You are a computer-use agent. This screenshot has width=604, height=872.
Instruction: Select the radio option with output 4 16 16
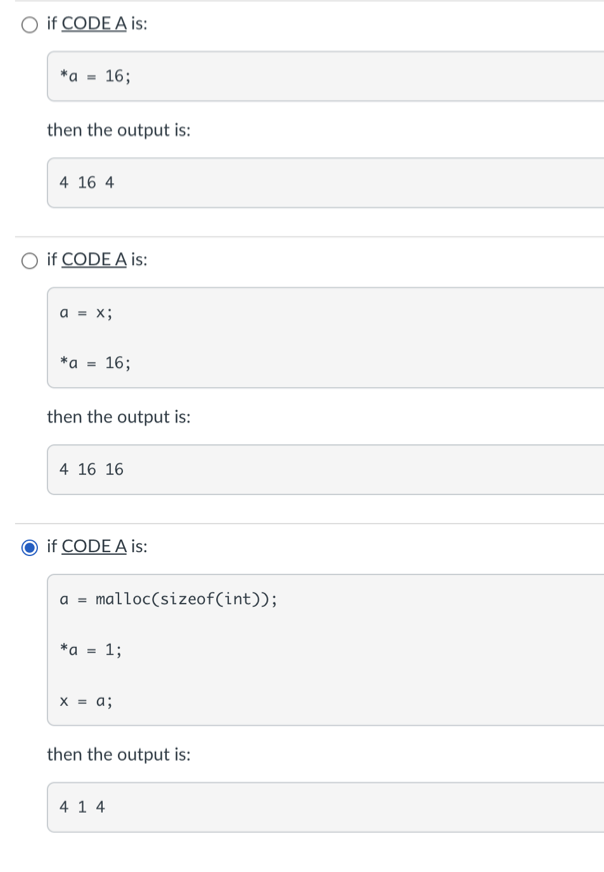click(31, 260)
